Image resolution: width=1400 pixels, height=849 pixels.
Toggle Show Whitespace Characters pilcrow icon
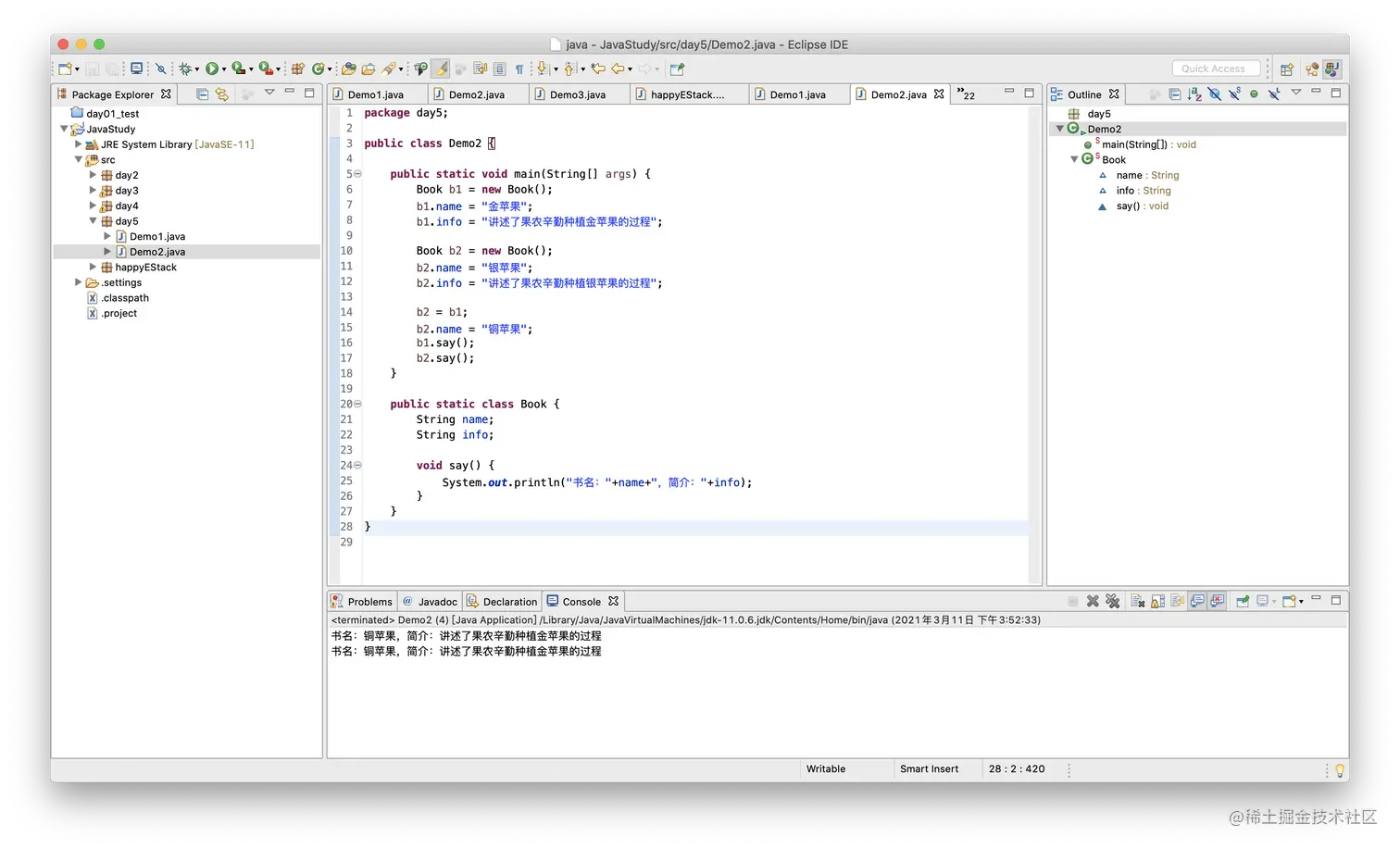point(519,69)
